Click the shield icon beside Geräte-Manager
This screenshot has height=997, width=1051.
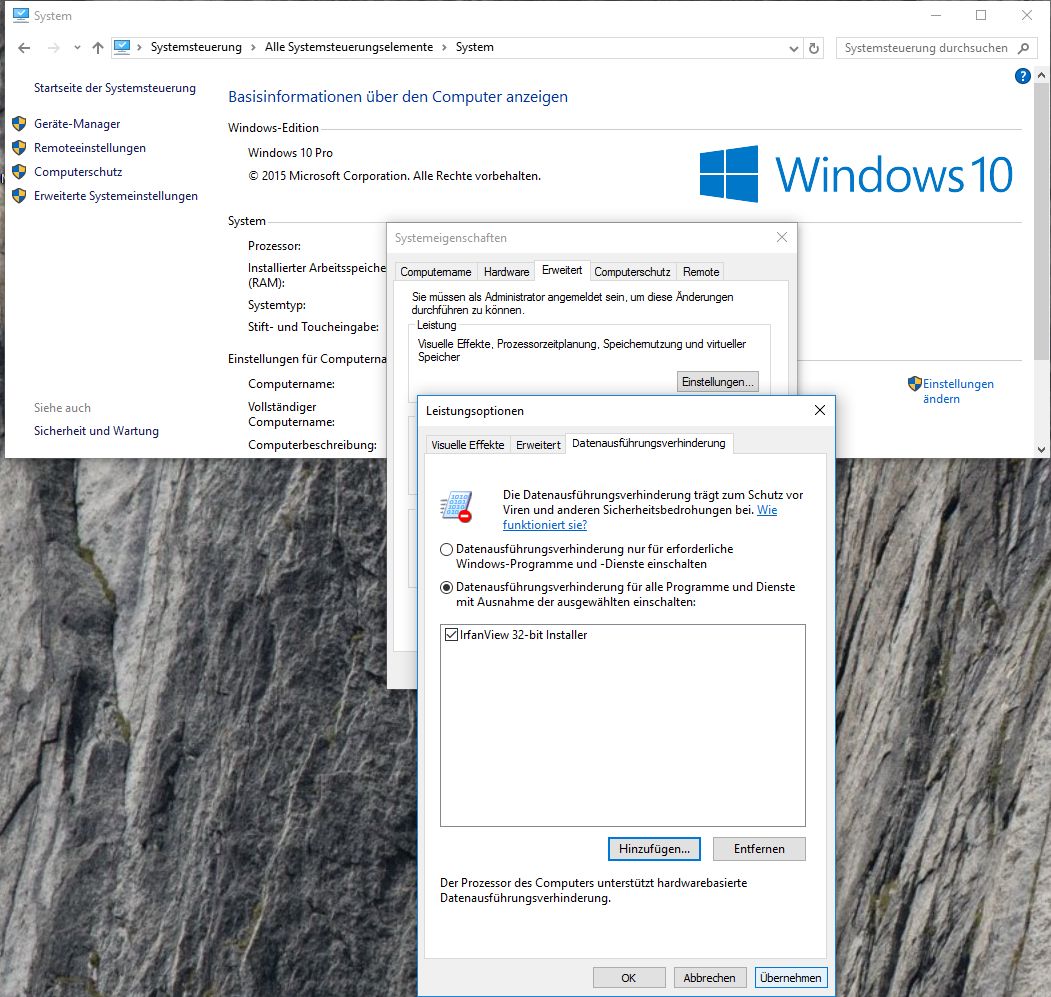pyautogui.click(x=19, y=124)
